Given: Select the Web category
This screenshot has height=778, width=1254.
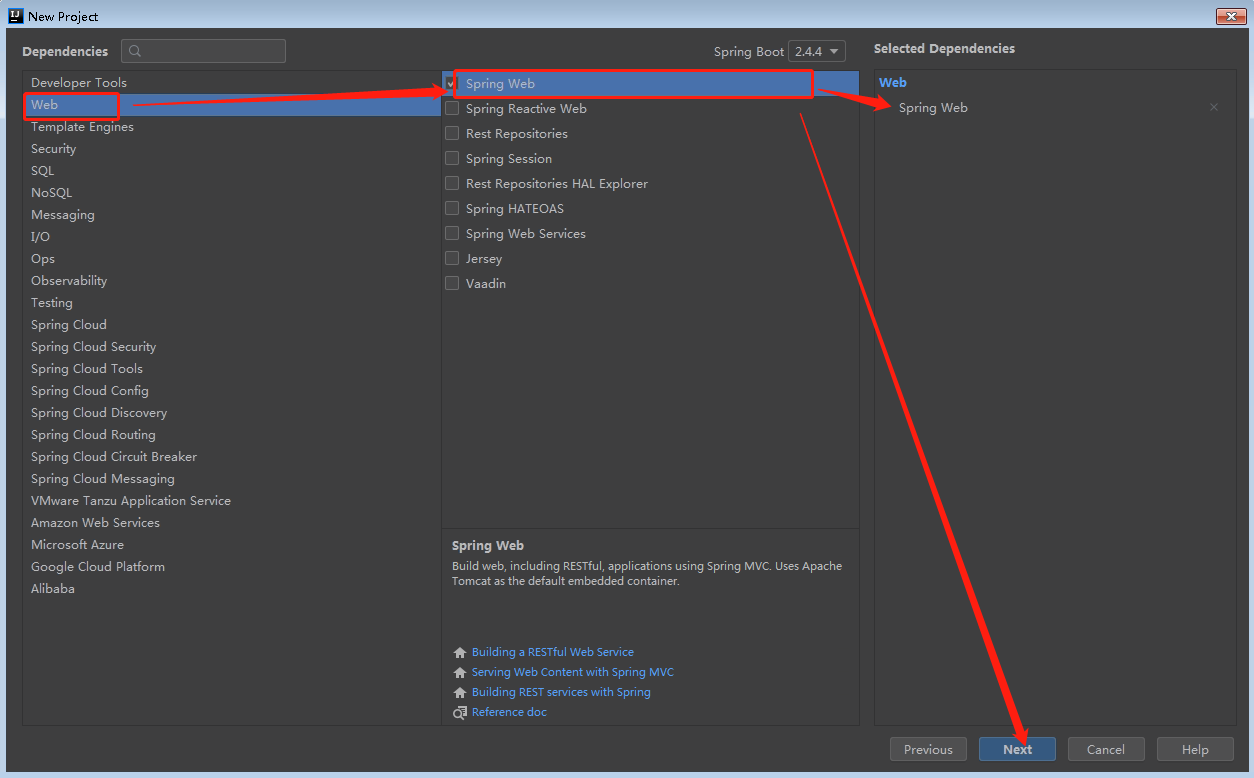Looking at the screenshot, I should click(231, 105).
